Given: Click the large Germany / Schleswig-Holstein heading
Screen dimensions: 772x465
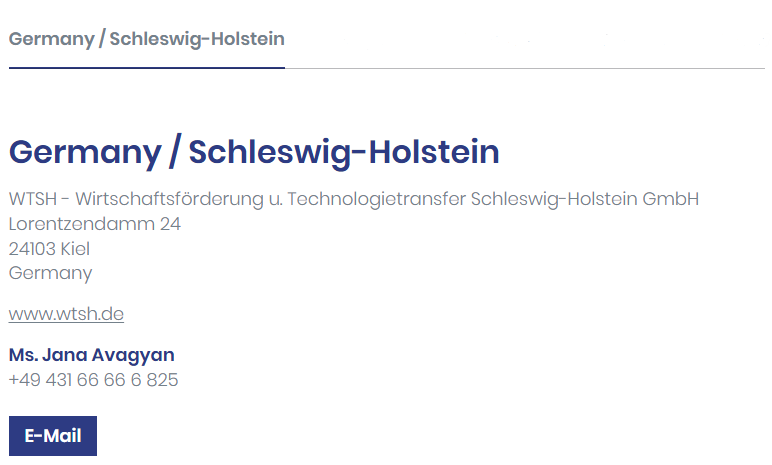Looking at the screenshot, I should (254, 153).
